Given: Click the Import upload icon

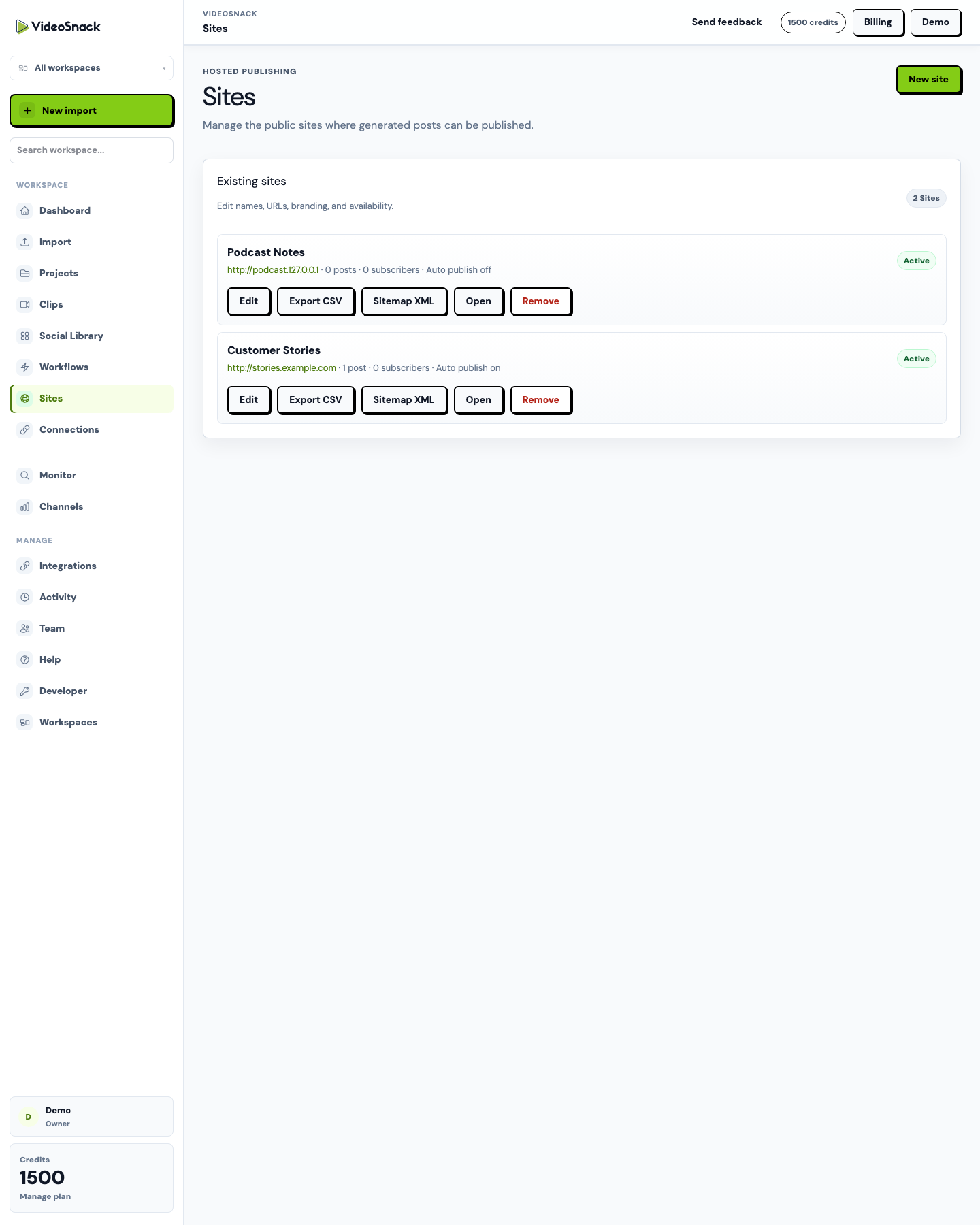Looking at the screenshot, I should (25, 242).
